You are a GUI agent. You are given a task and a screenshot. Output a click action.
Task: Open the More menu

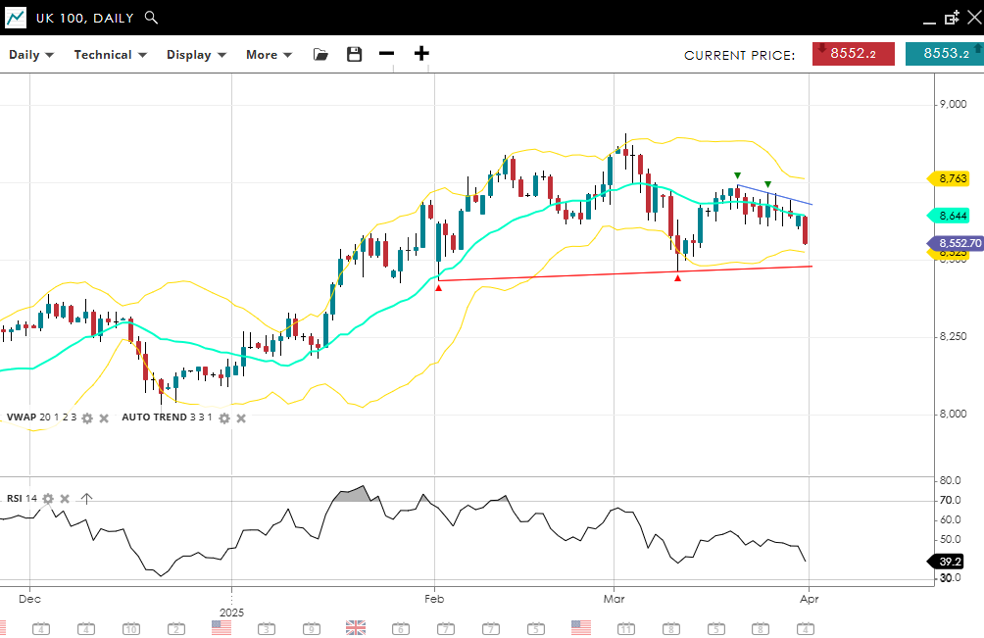pos(269,55)
